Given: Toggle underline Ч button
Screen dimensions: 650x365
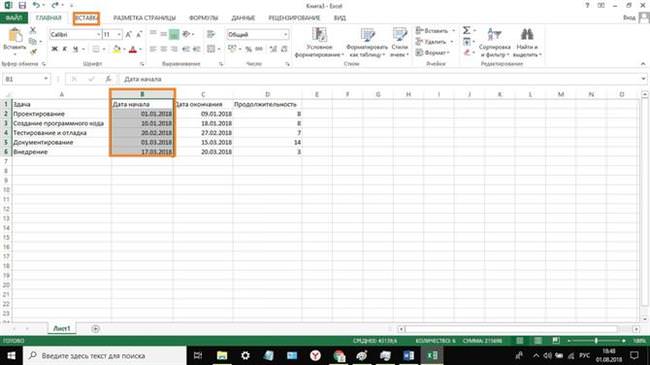Looking at the screenshot, I should tap(75, 49).
